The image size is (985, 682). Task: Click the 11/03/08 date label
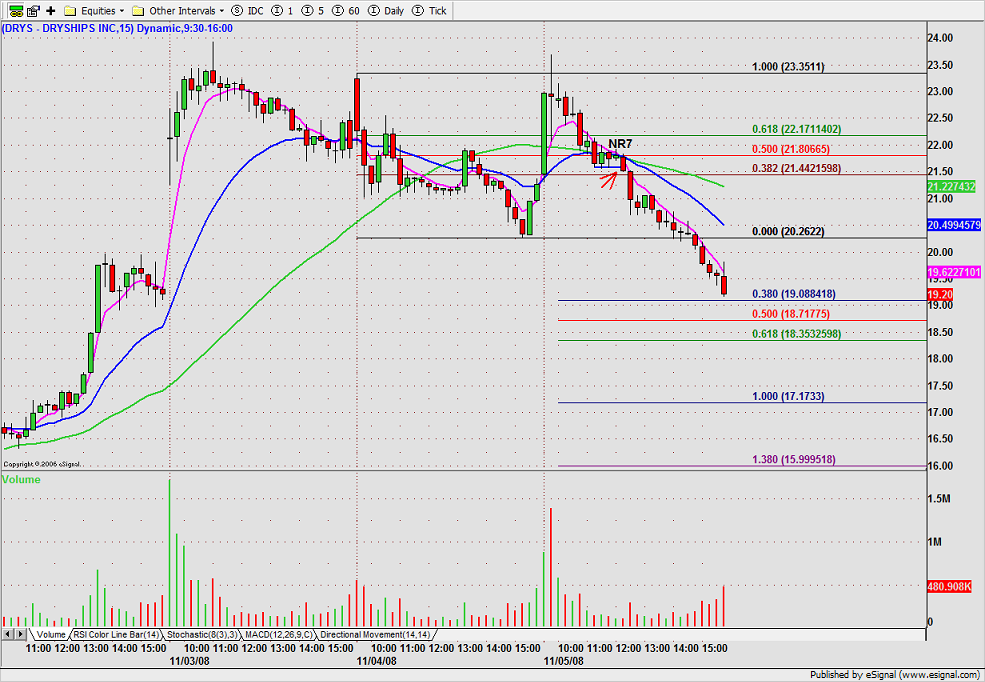tap(190, 661)
